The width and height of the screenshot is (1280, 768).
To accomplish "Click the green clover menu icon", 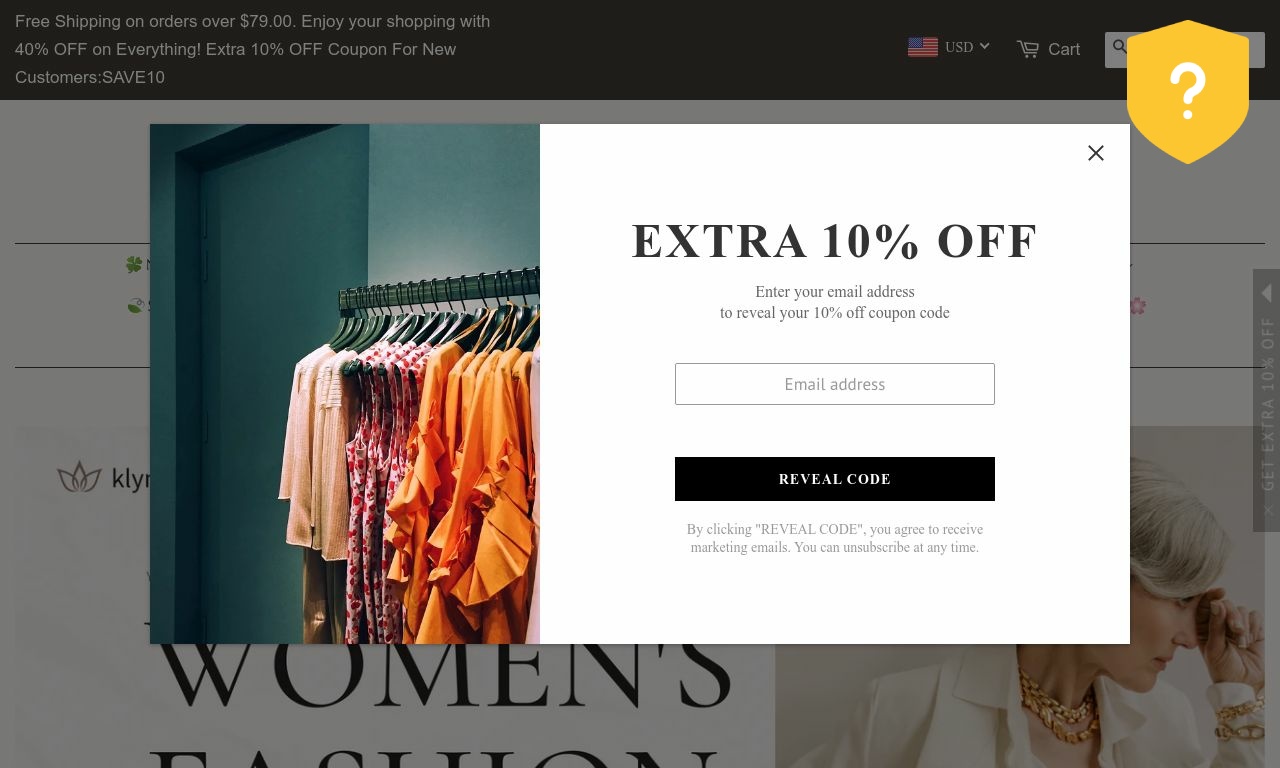I will [x=134, y=265].
